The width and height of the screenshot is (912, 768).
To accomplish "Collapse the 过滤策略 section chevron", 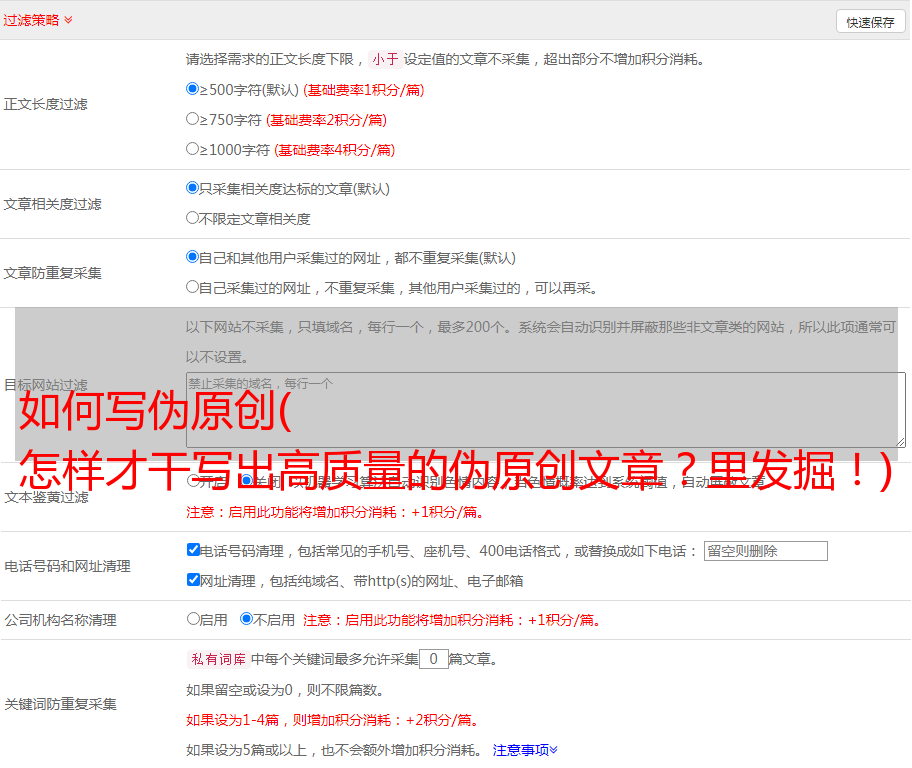I will click(x=68, y=20).
